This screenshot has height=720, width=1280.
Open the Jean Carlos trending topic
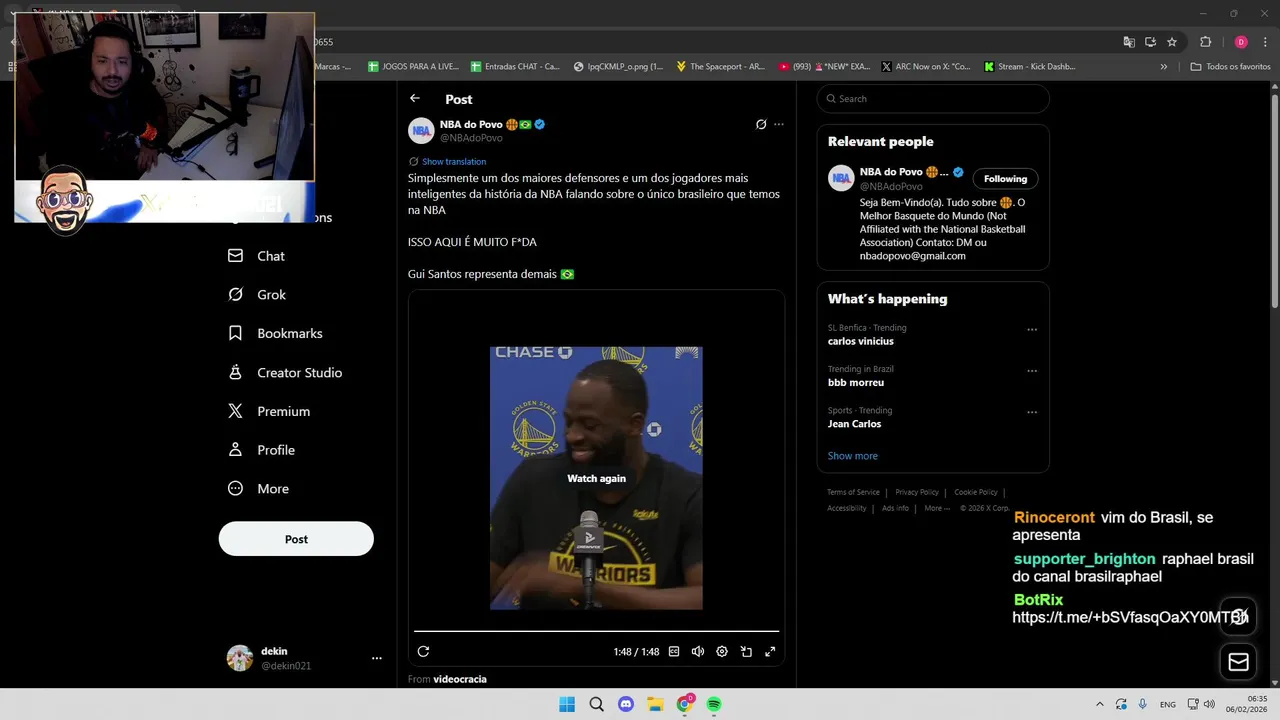[854, 424]
